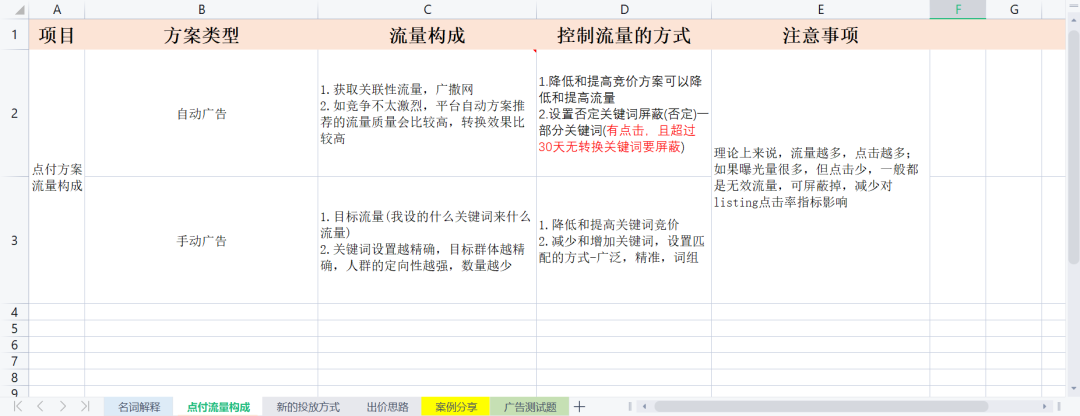This screenshot has width=1080, height=416.
Task: Select column A header
Action: pos(56,9)
